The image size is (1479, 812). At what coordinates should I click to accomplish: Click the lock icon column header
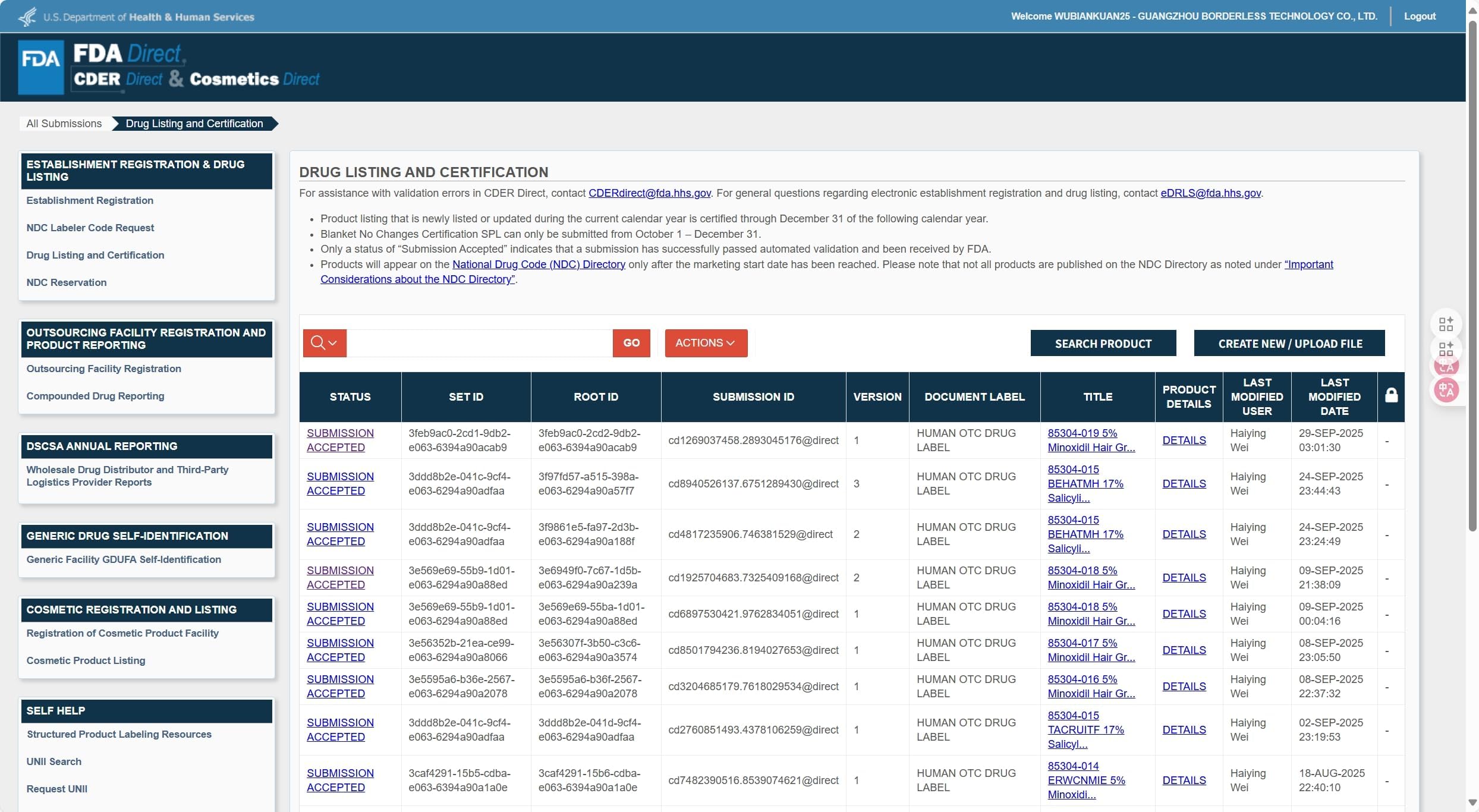click(1391, 396)
